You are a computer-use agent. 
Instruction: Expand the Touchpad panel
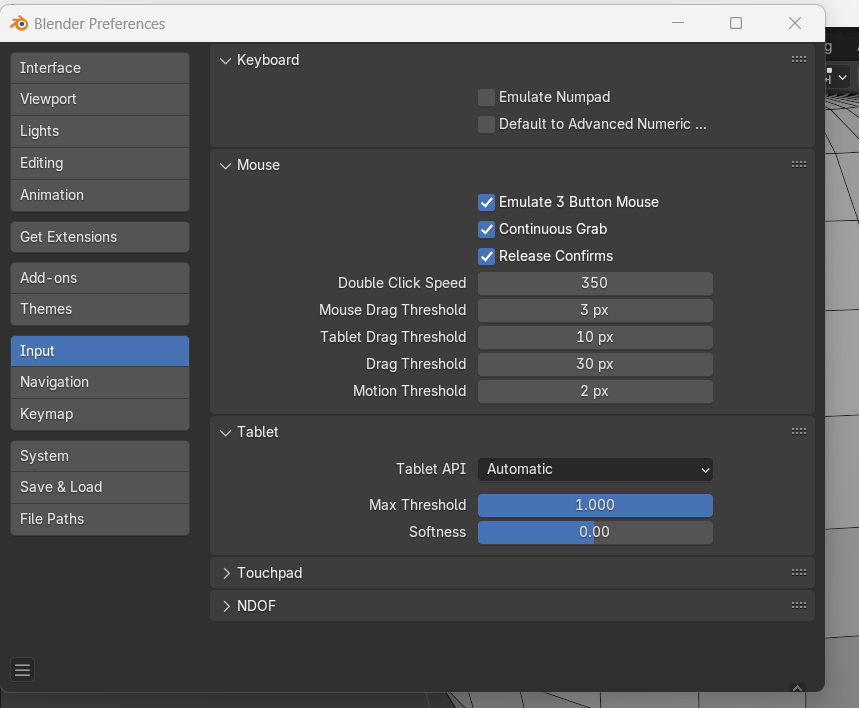tap(226, 573)
